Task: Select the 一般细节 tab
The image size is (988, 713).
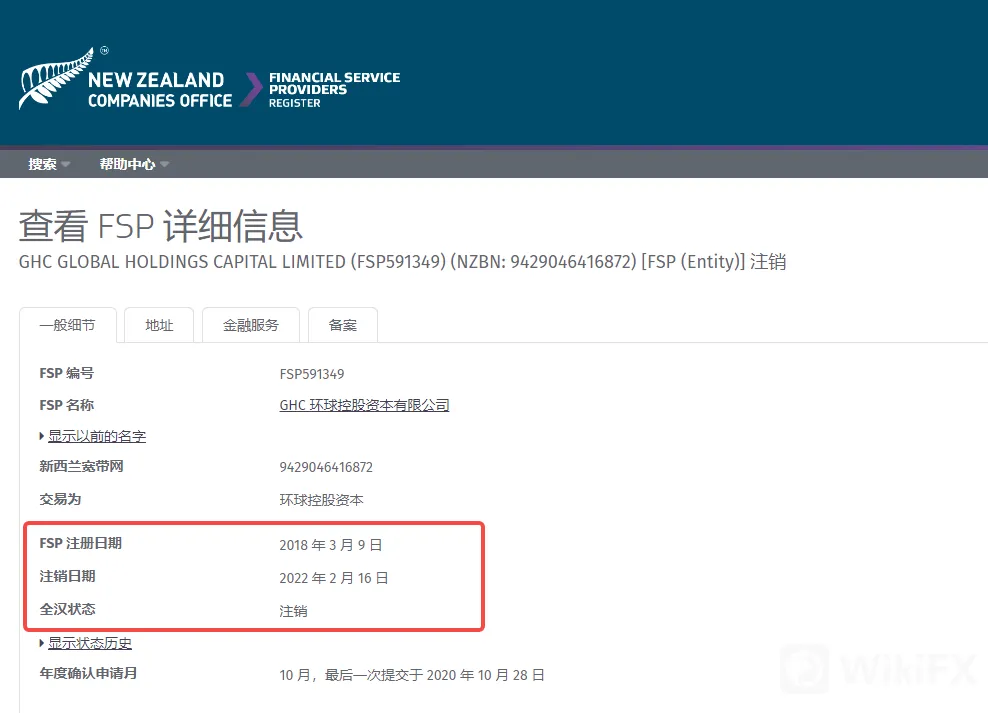Action: tap(67, 325)
